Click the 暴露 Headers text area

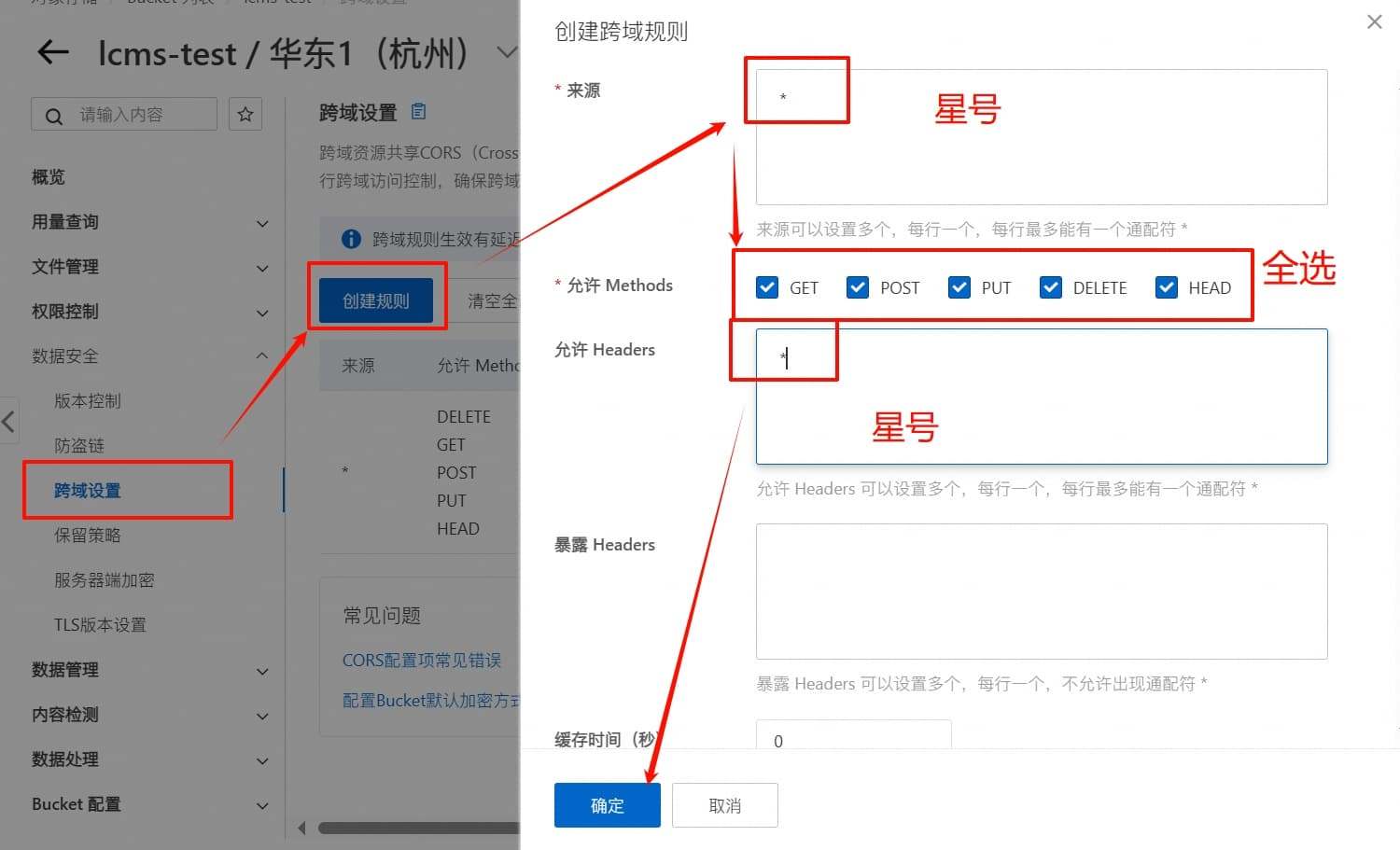1042,592
